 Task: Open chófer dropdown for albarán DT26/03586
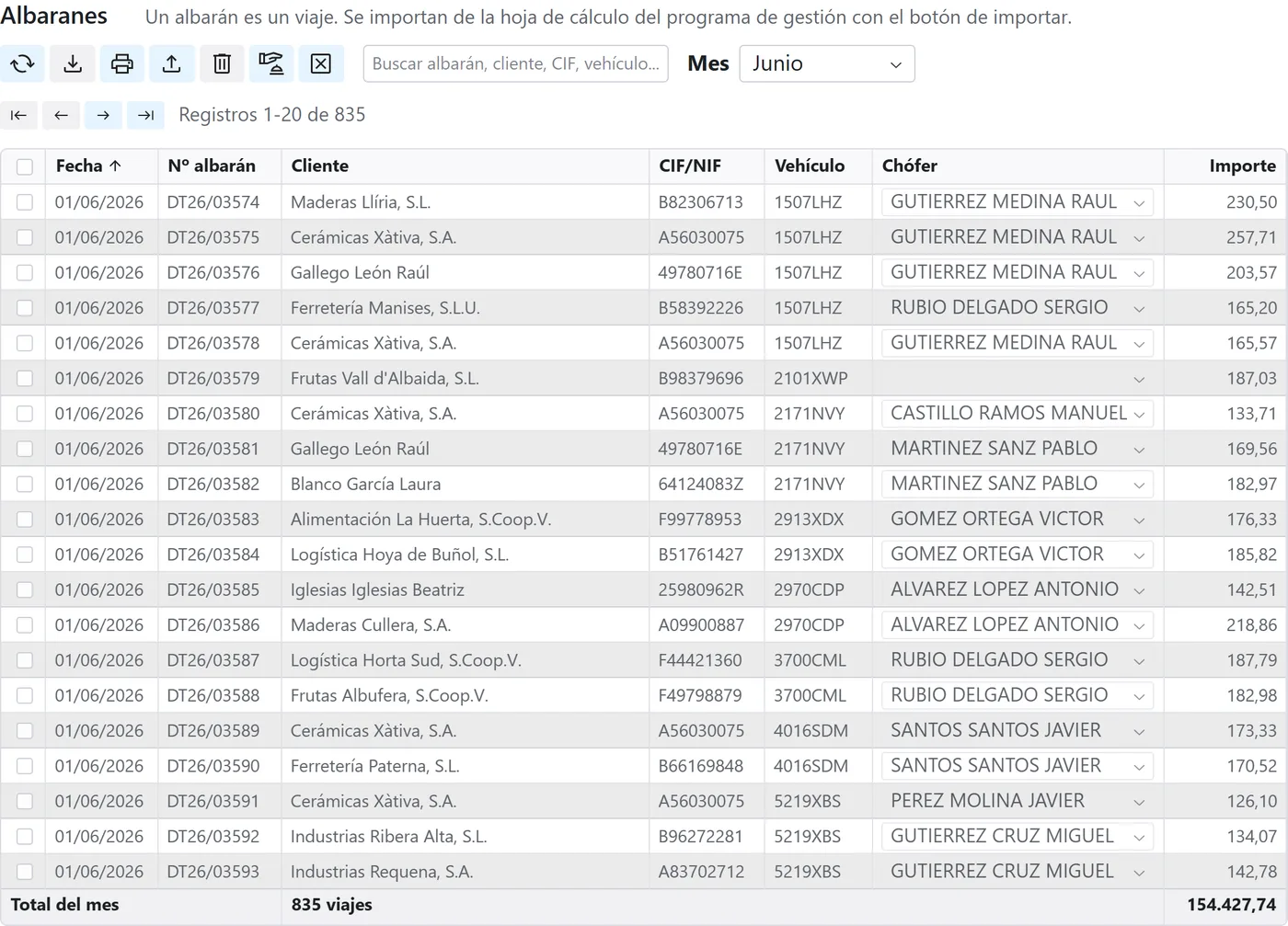(x=1018, y=625)
